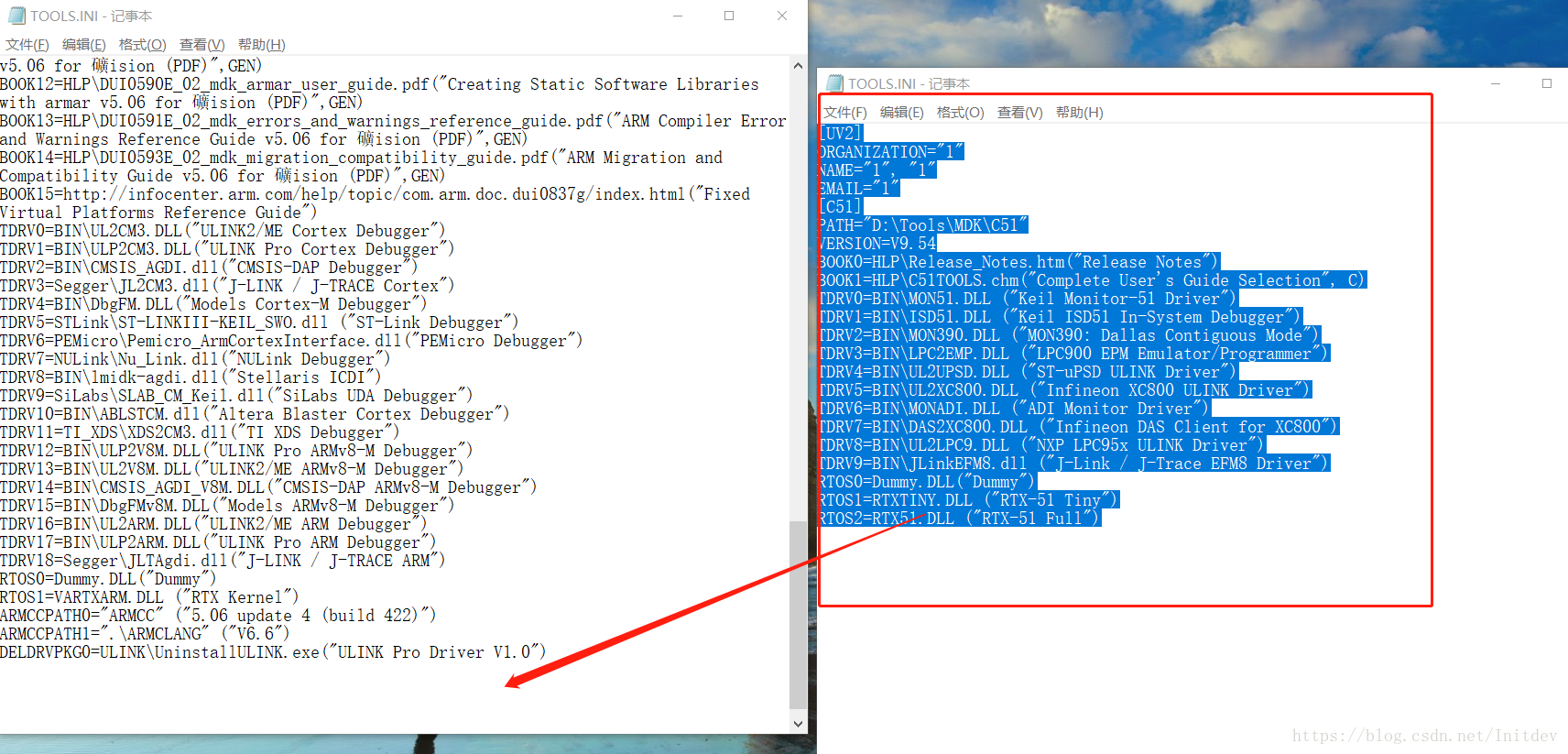Click the TDRV12 ULINK Pro ARMv8-M Debugger line
The width and height of the screenshot is (1568, 754).
point(236,451)
